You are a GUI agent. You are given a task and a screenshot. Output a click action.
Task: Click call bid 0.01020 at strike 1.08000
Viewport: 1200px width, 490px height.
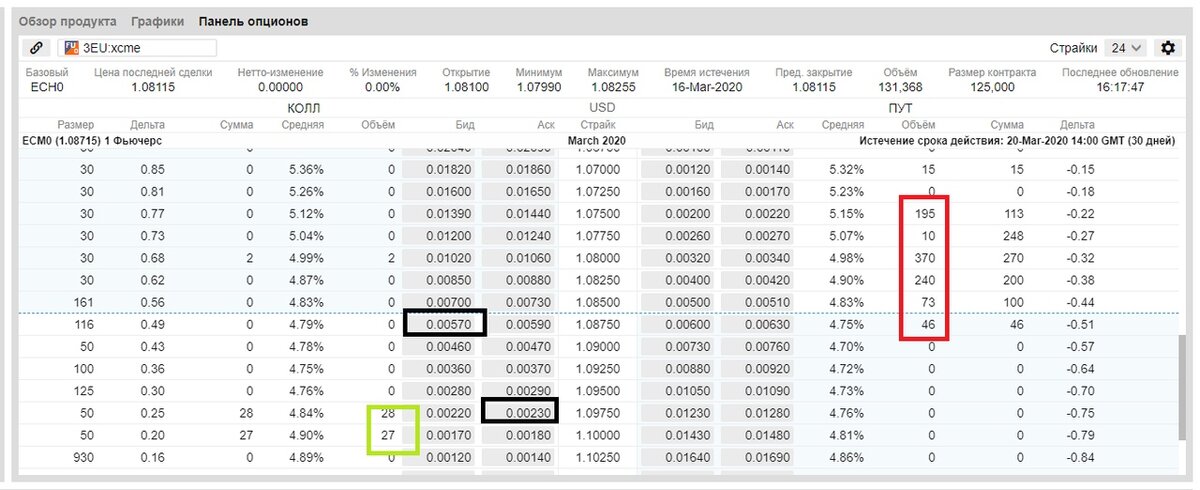click(x=440, y=257)
